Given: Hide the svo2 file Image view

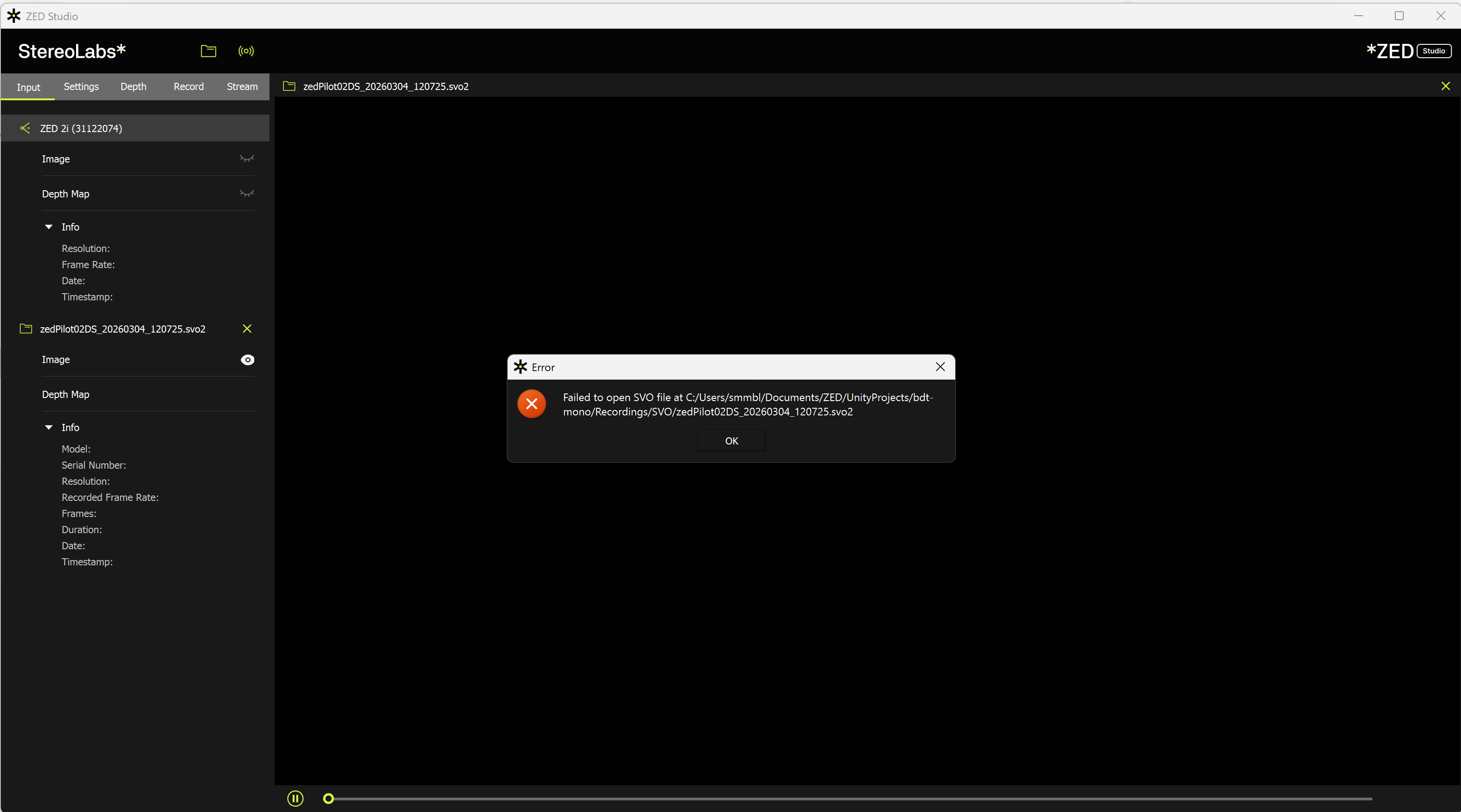Looking at the screenshot, I should 247,359.
